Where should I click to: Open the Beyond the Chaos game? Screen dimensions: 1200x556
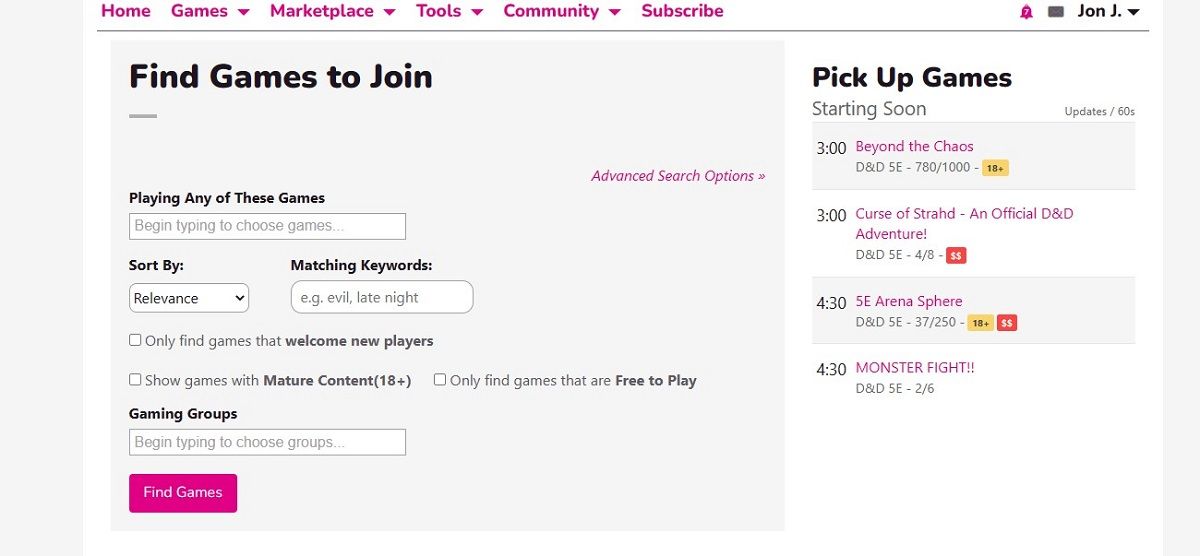click(914, 146)
